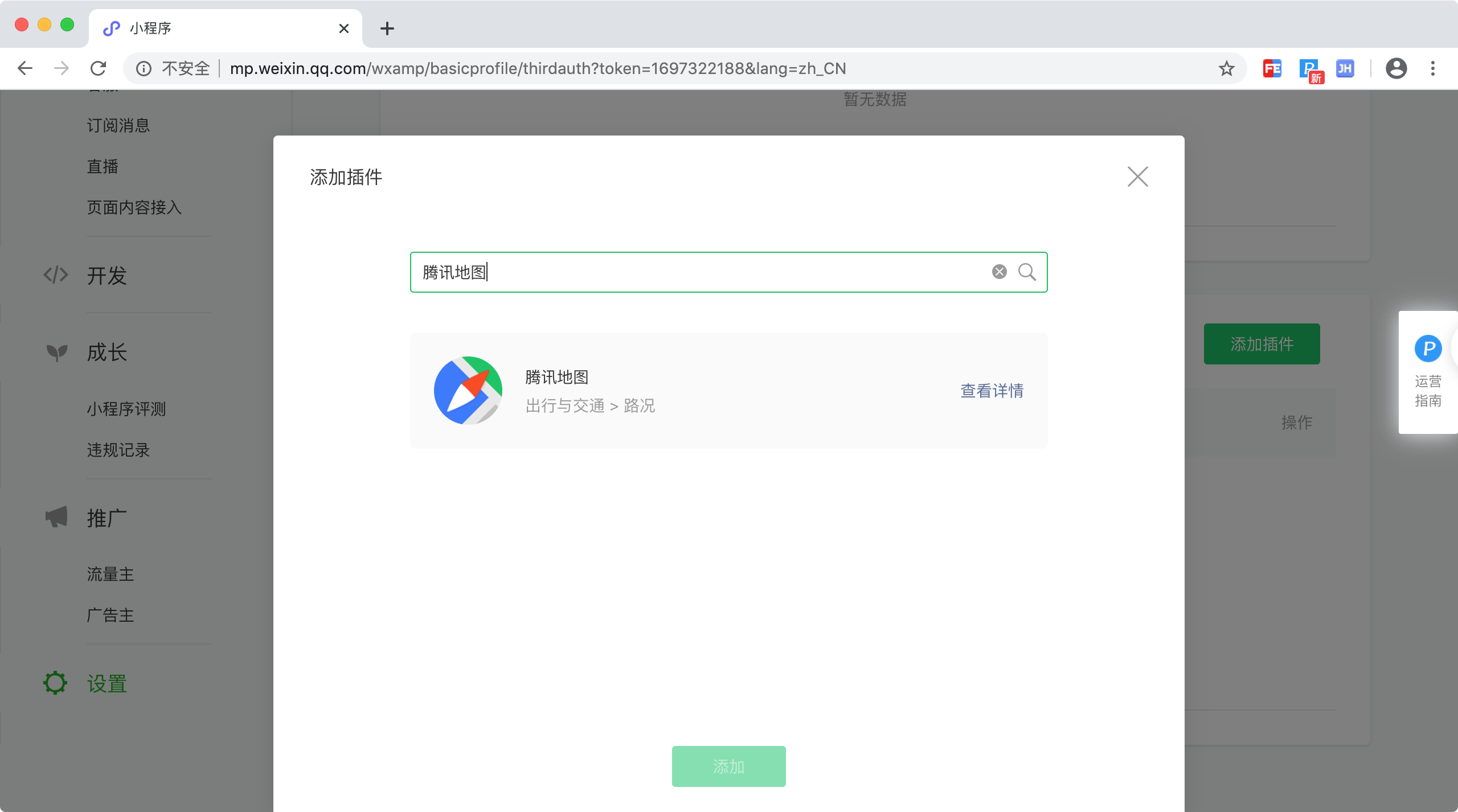Open 设置 section in sidebar
The image size is (1458, 812).
pos(107,683)
